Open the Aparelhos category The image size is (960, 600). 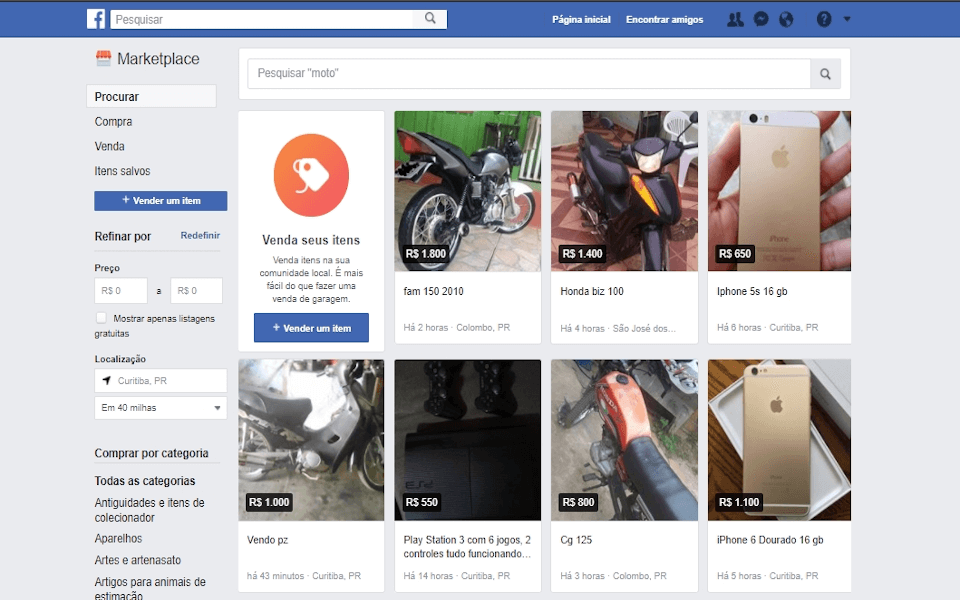118,538
